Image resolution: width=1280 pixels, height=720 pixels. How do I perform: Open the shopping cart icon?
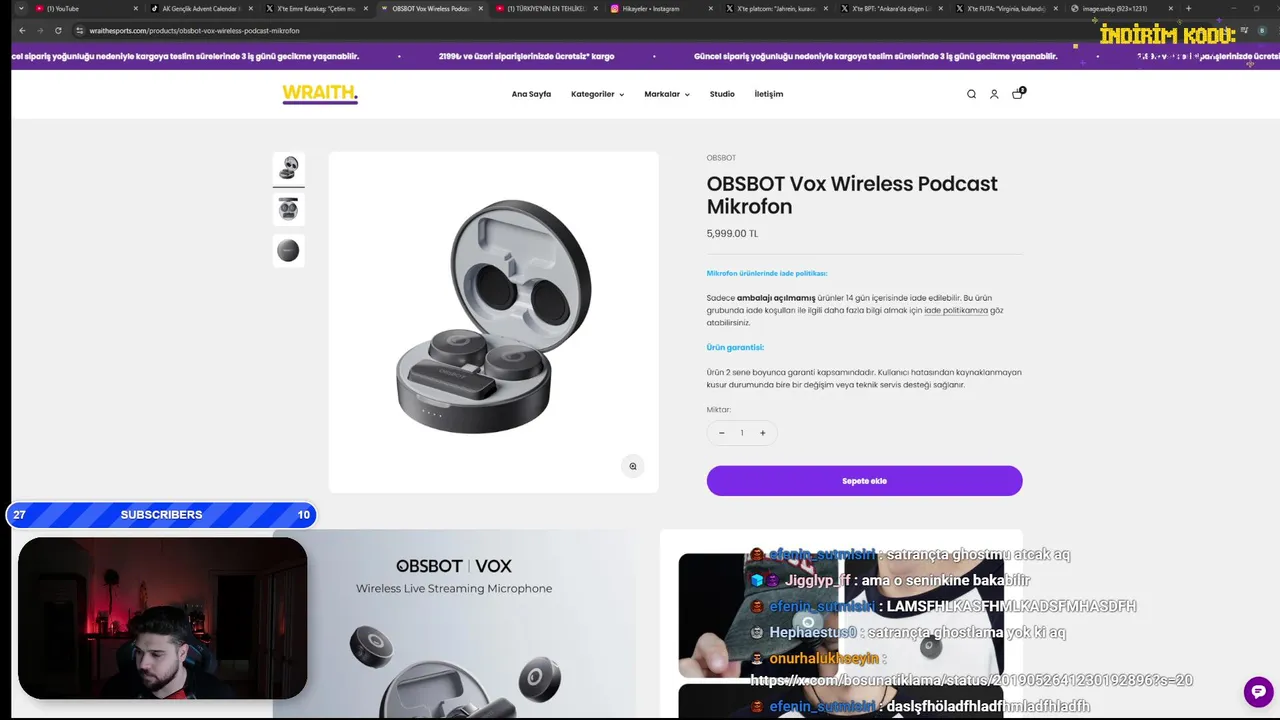click(1018, 93)
